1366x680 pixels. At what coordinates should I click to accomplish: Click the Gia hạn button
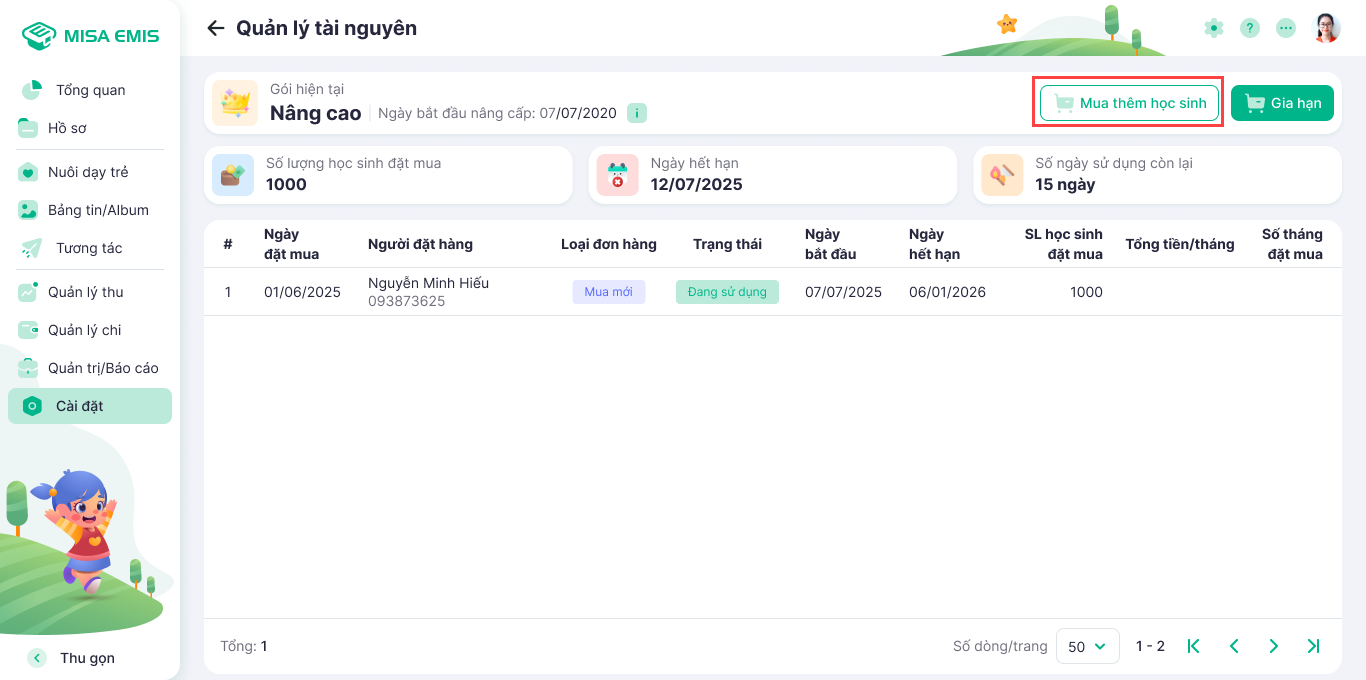pyautogui.click(x=1282, y=103)
